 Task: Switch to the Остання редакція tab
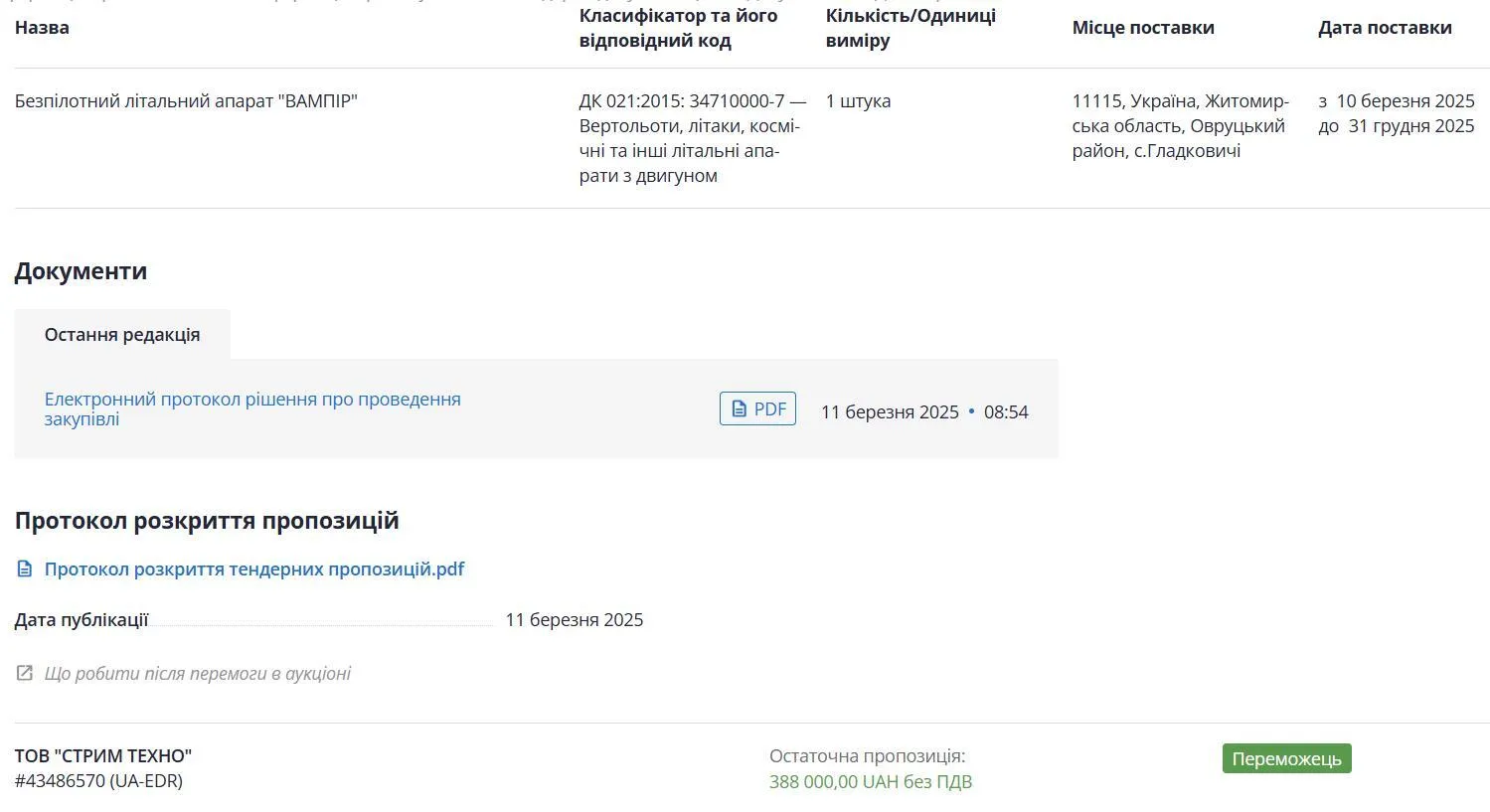[x=122, y=335]
